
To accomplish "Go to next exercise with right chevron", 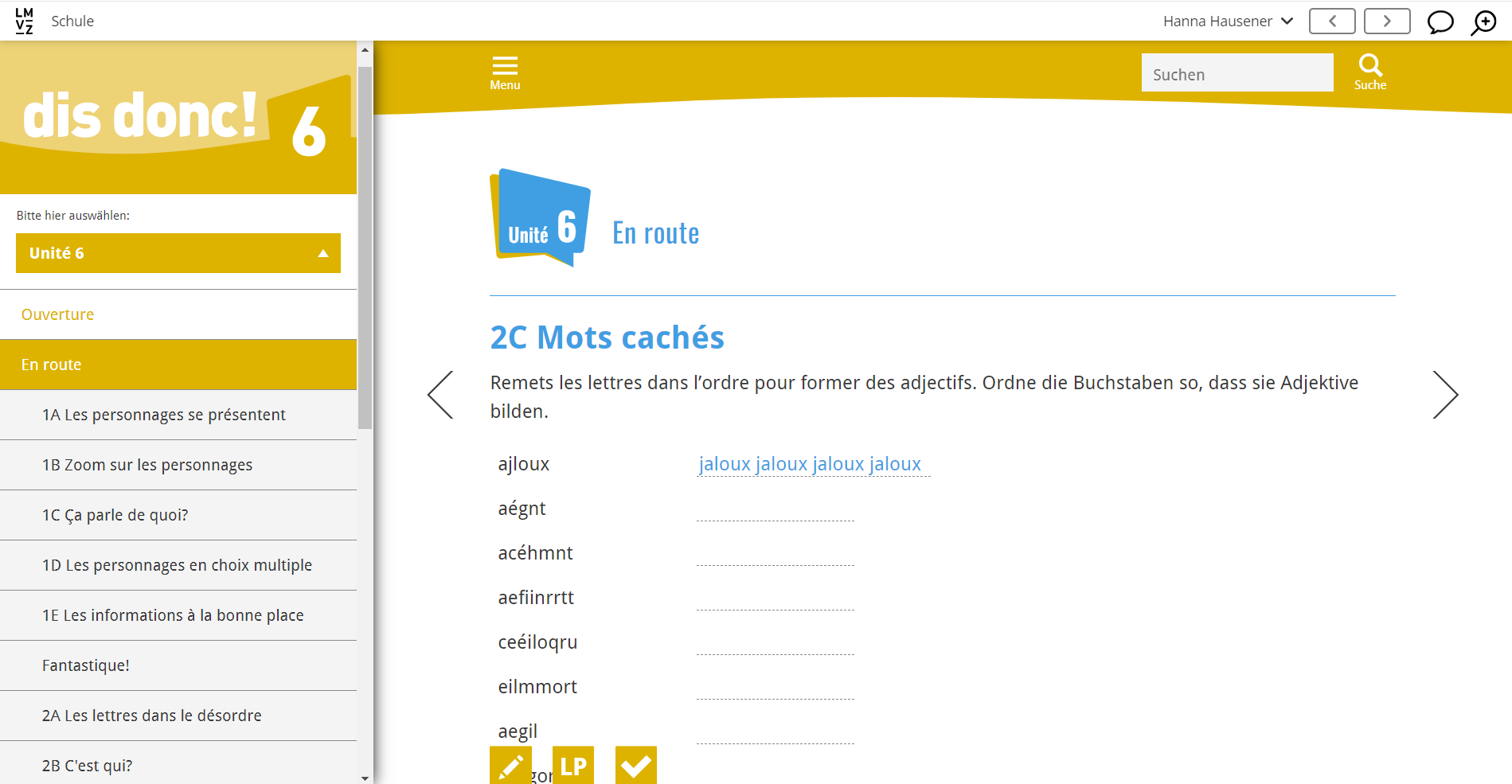I will coord(1445,395).
